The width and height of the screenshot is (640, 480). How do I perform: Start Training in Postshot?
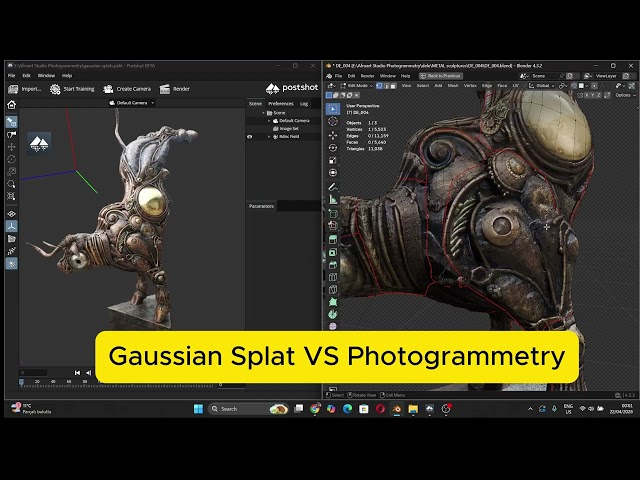(x=72, y=89)
